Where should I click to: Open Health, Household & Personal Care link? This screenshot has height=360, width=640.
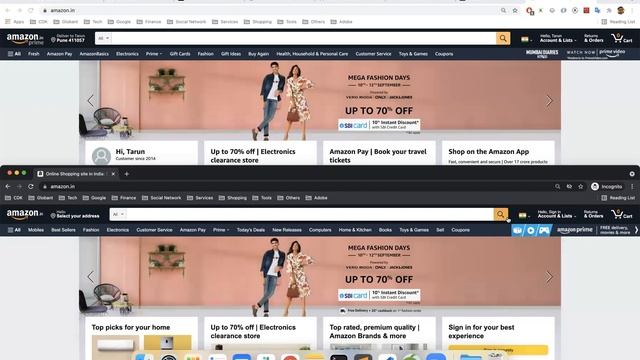(x=312, y=54)
